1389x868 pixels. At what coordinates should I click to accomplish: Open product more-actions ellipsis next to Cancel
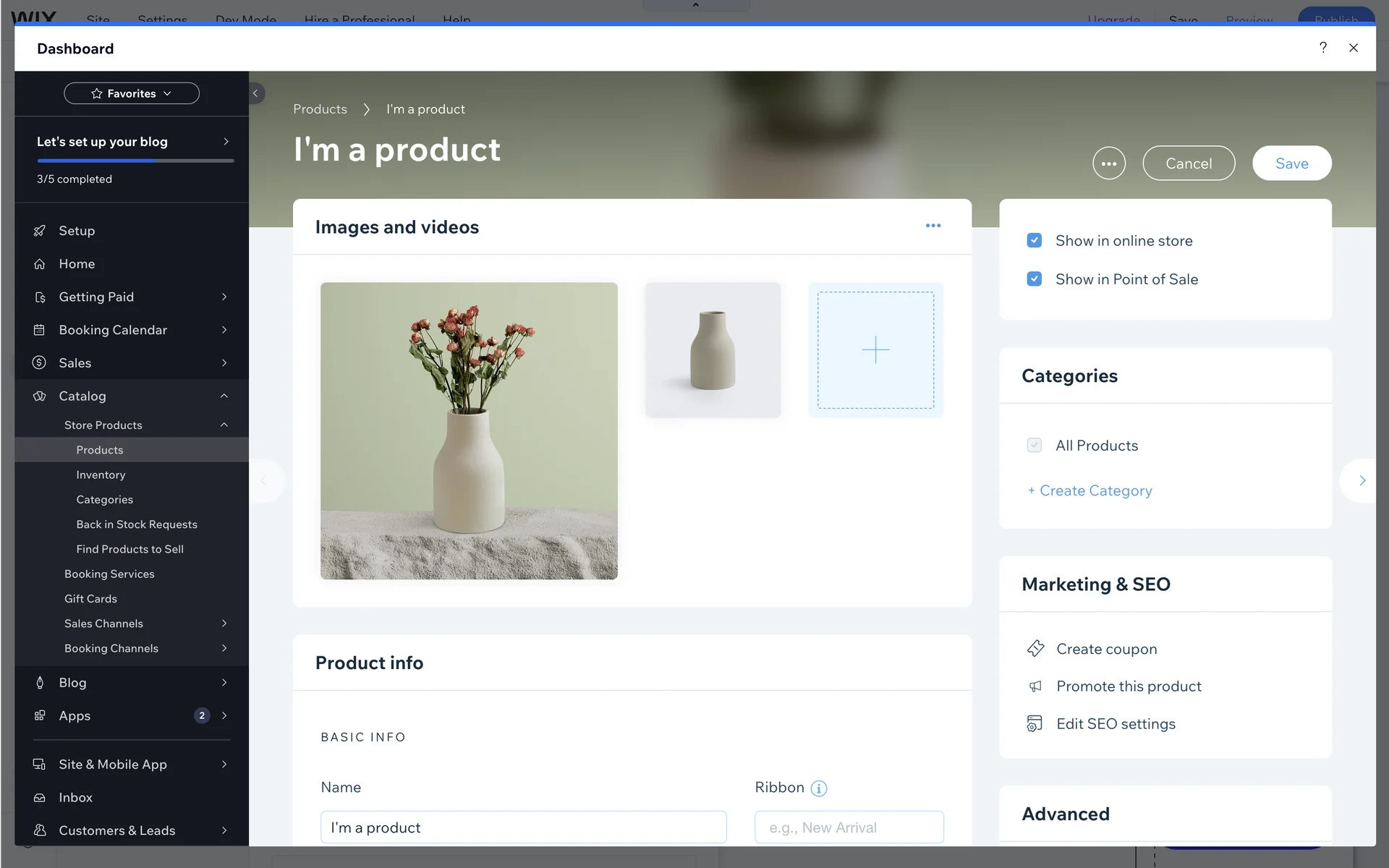1108,163
